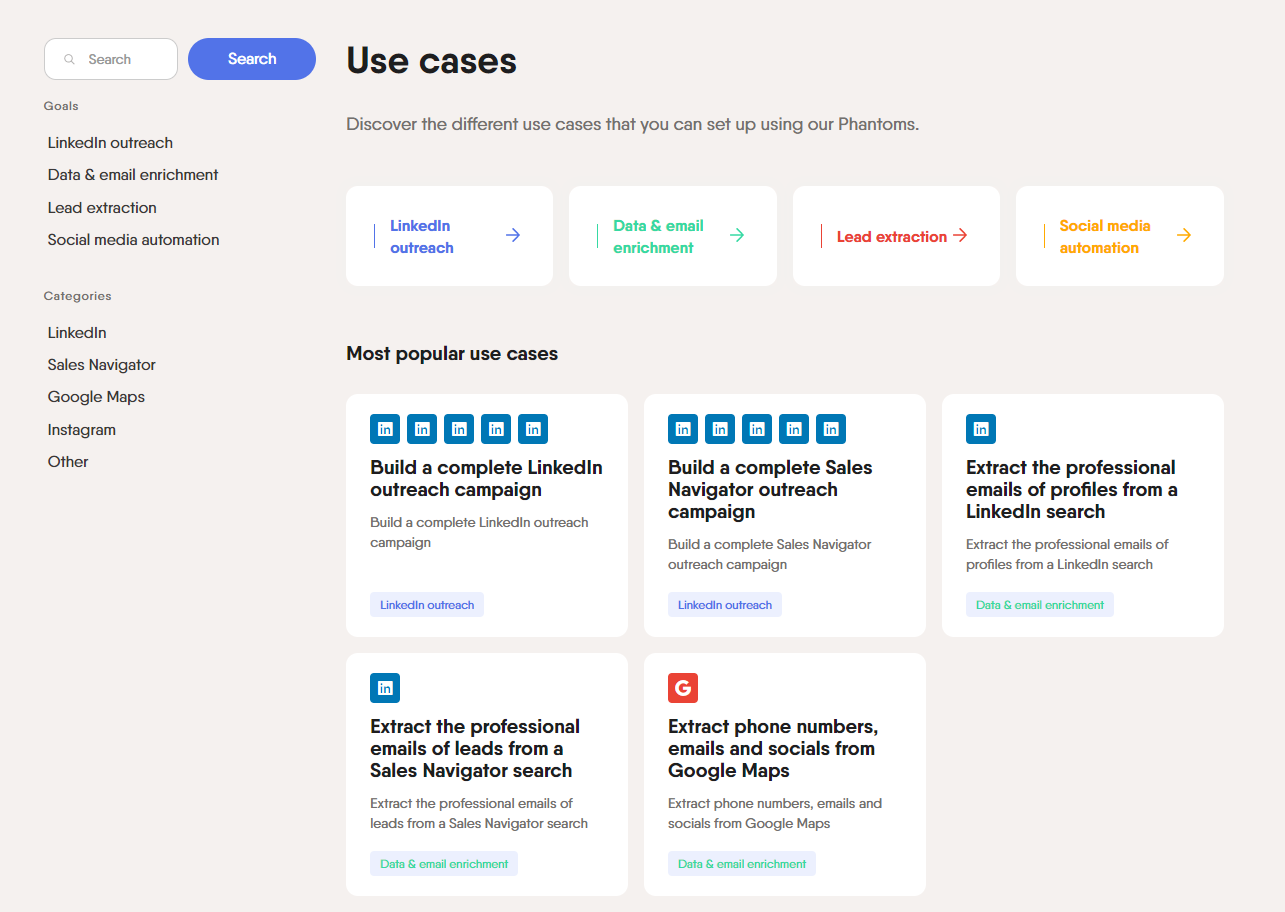Choose Lead extraction in the sidebar goals

pyautogui.click(x=102, y=208)
